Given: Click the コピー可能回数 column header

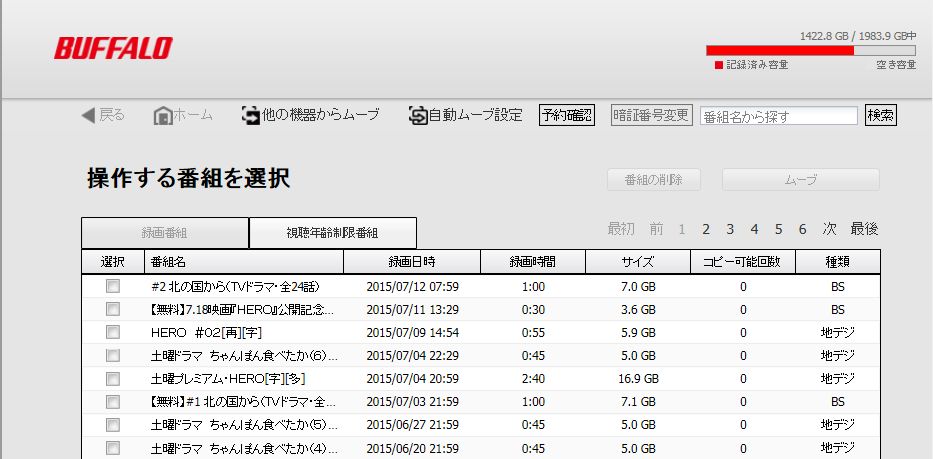Looking at the screenshot, I should 743,261.
